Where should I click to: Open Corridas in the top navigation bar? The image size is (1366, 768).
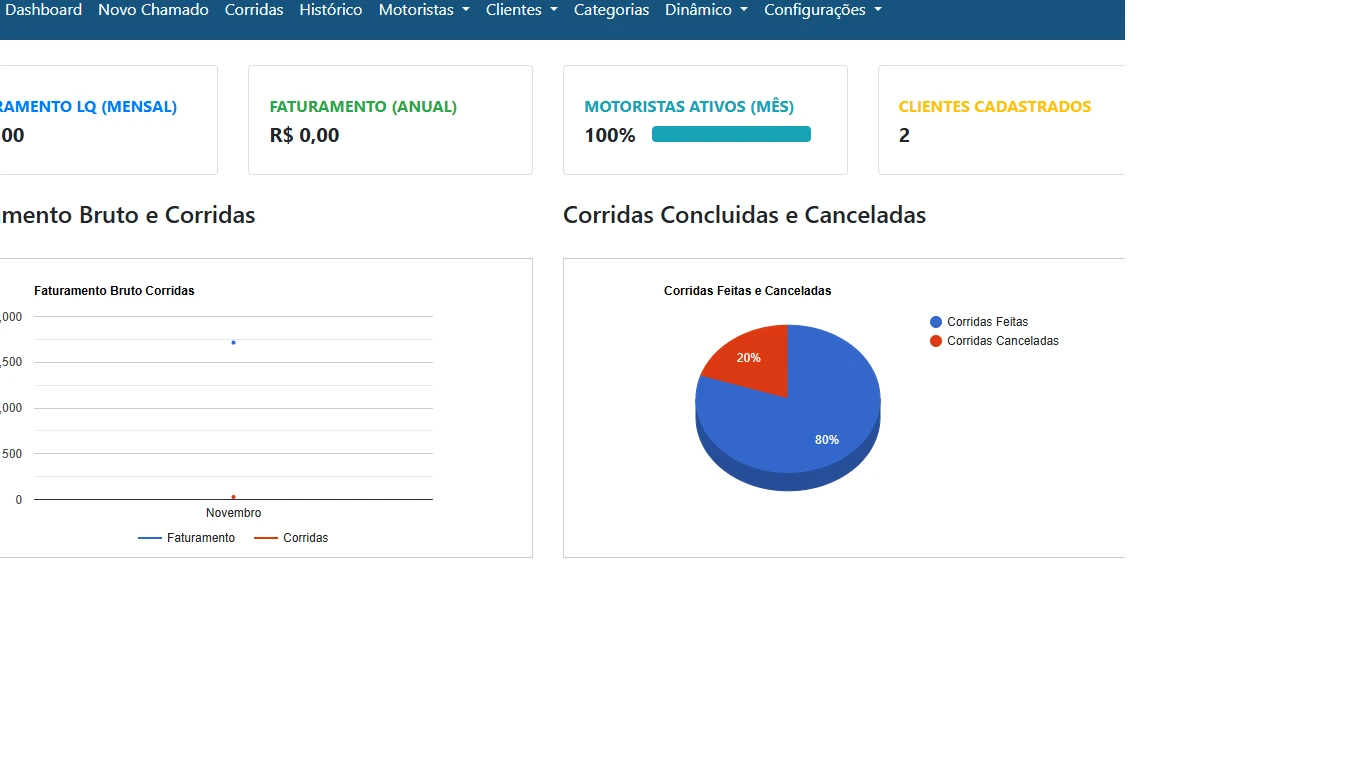point(254,10)
